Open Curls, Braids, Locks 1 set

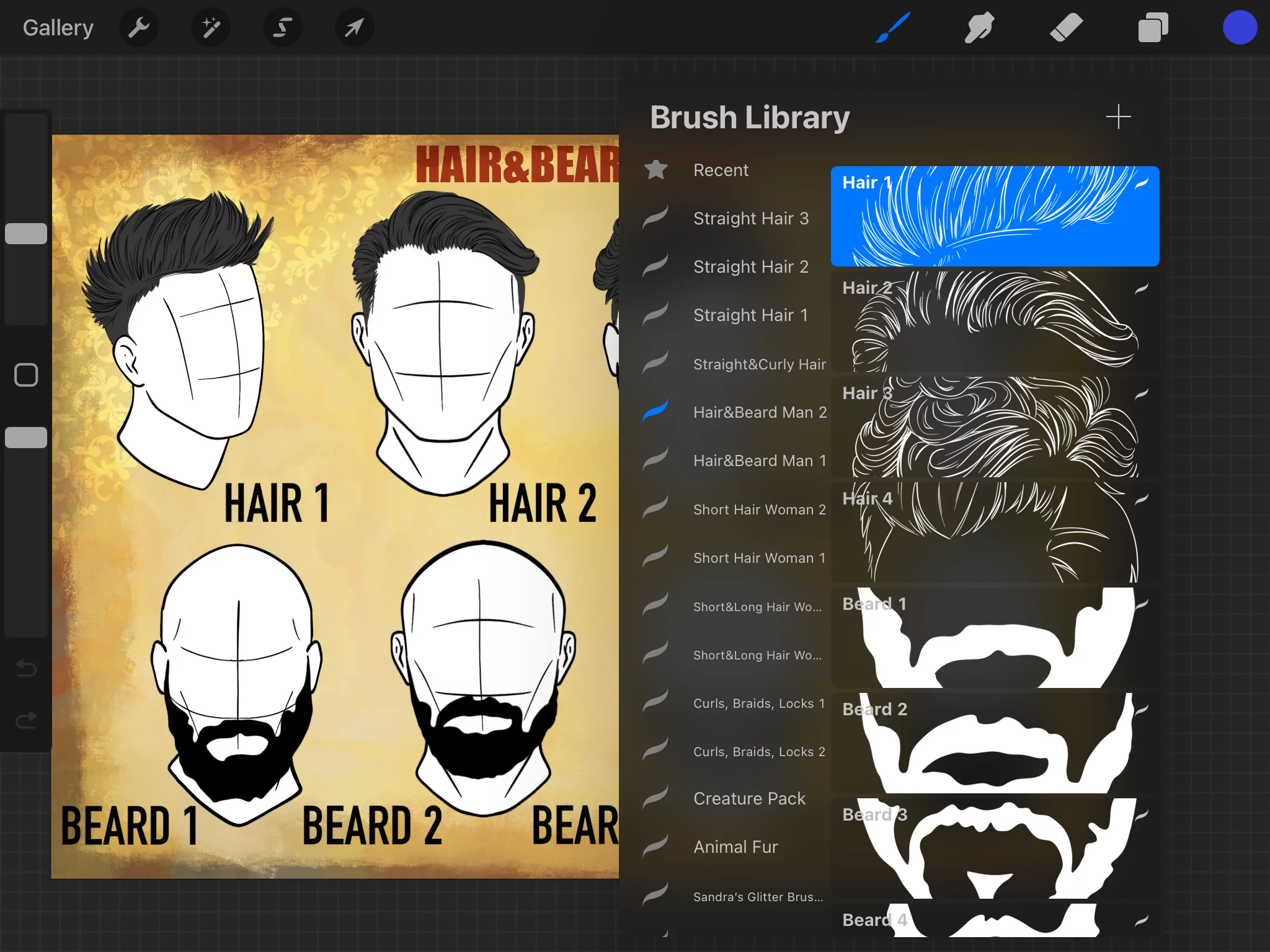759,703
